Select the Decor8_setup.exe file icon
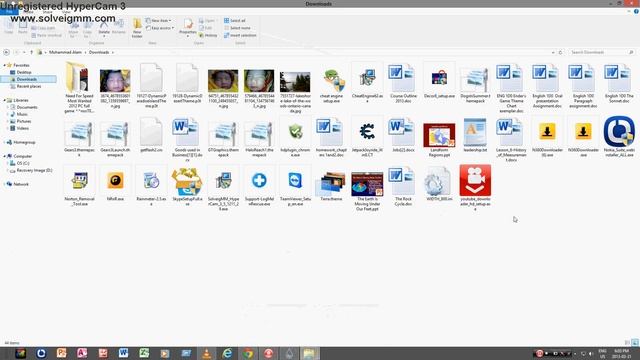Image resolution: width=640 pixels, height=360 pixels. click(439, 78)
